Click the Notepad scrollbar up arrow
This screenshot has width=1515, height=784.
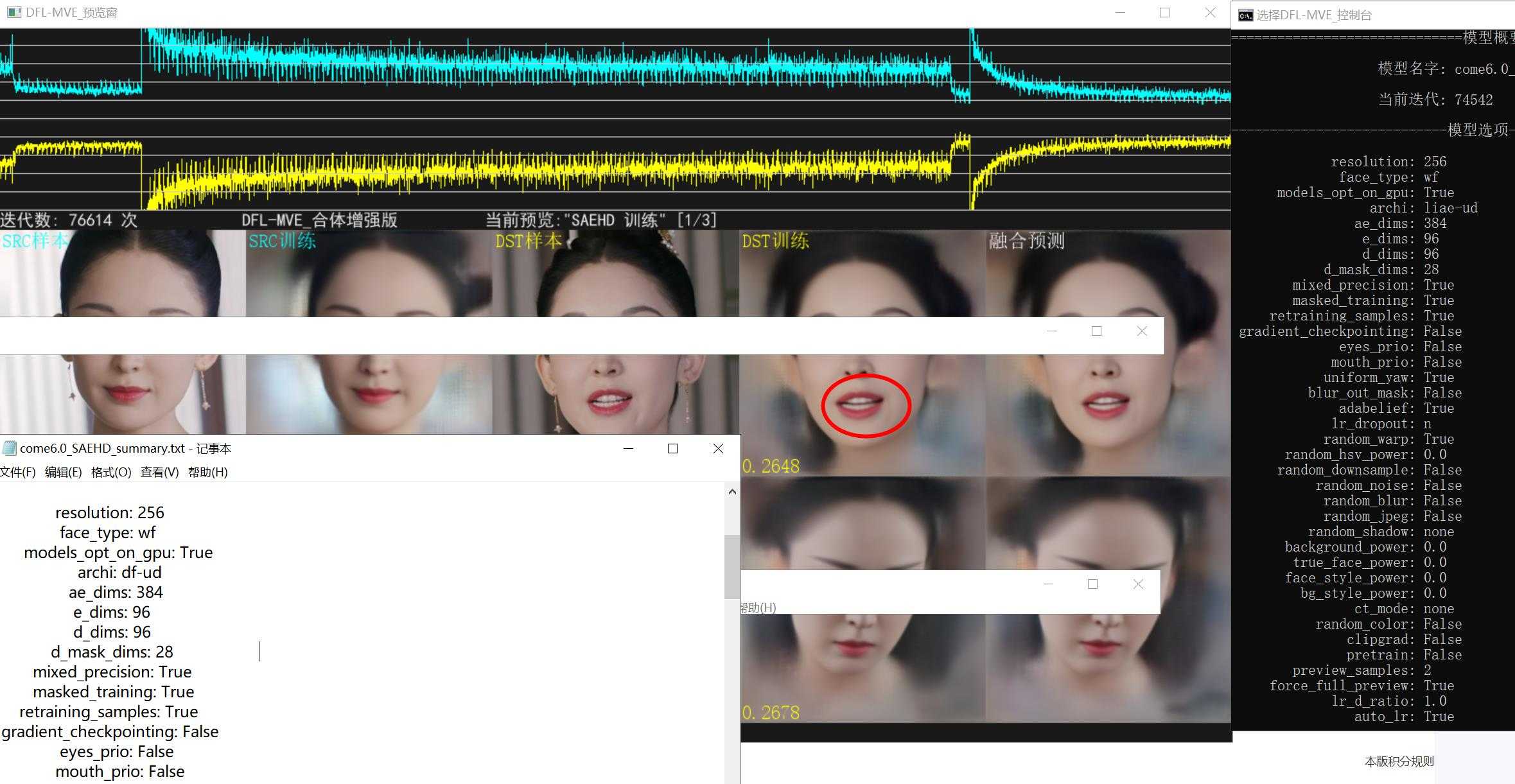tap(732, 492)
